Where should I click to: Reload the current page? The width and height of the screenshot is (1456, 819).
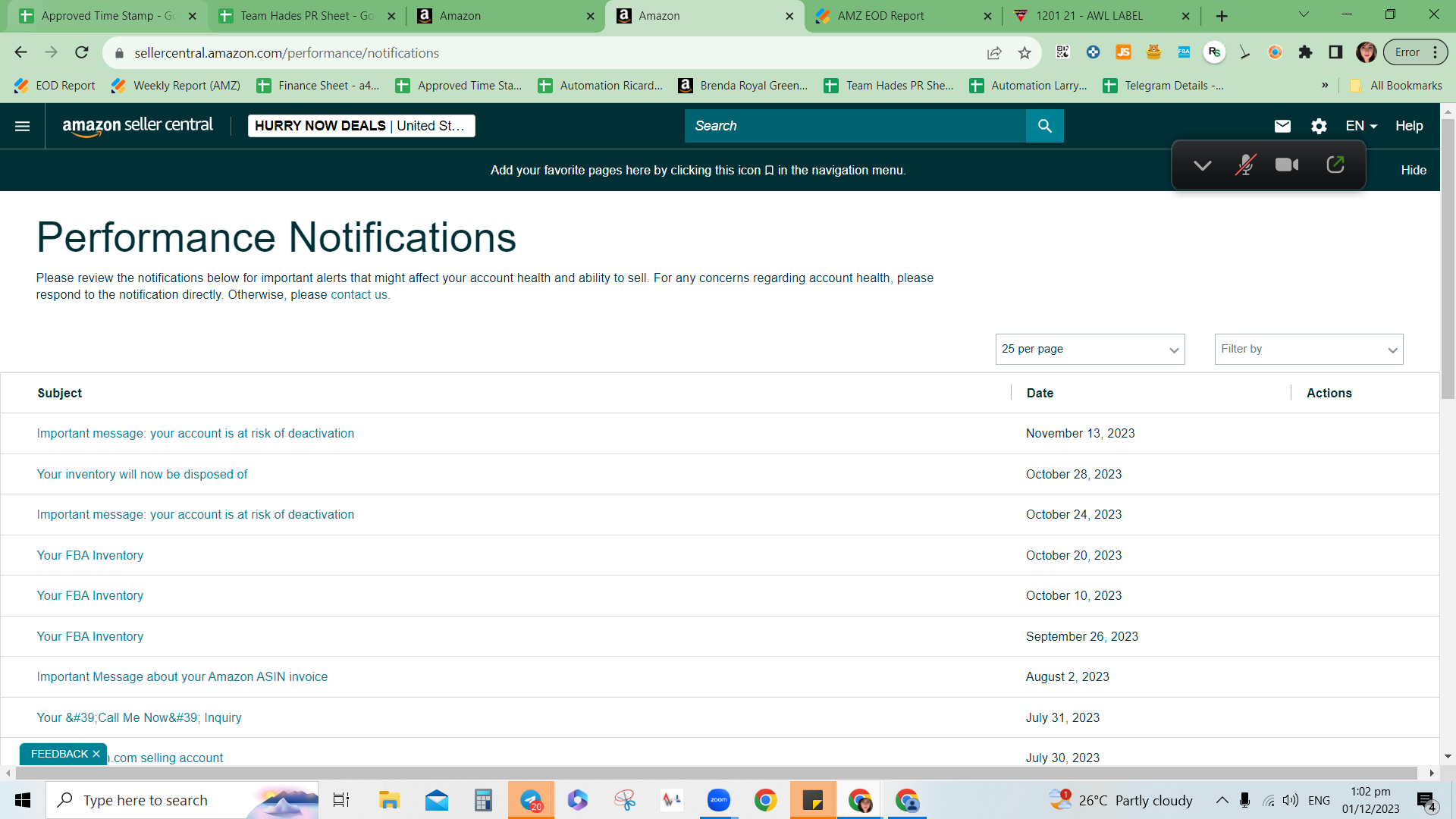click(x=82, y=52)
